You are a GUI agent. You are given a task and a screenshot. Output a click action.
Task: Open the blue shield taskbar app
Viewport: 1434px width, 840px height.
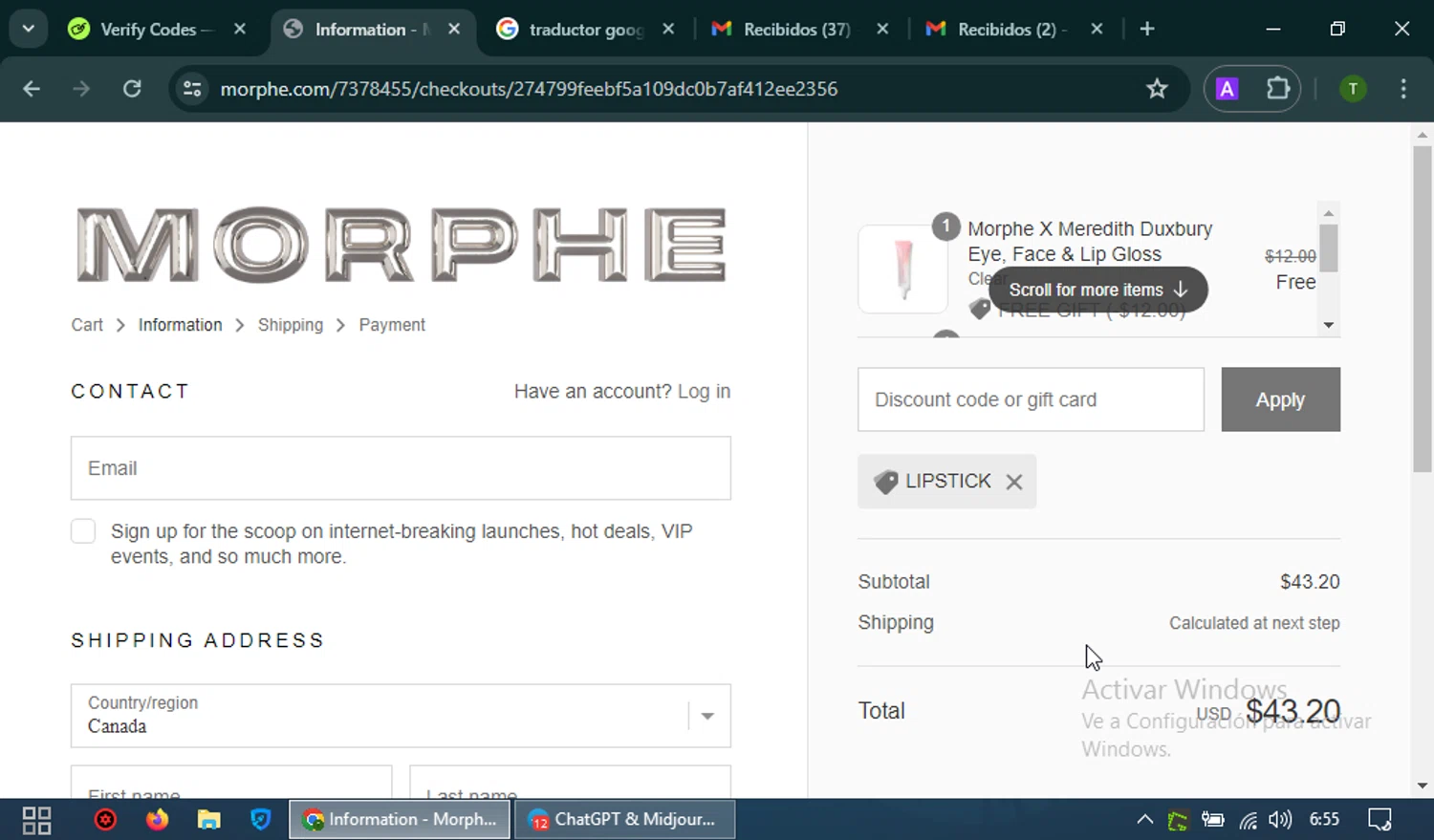coord(260,820)
